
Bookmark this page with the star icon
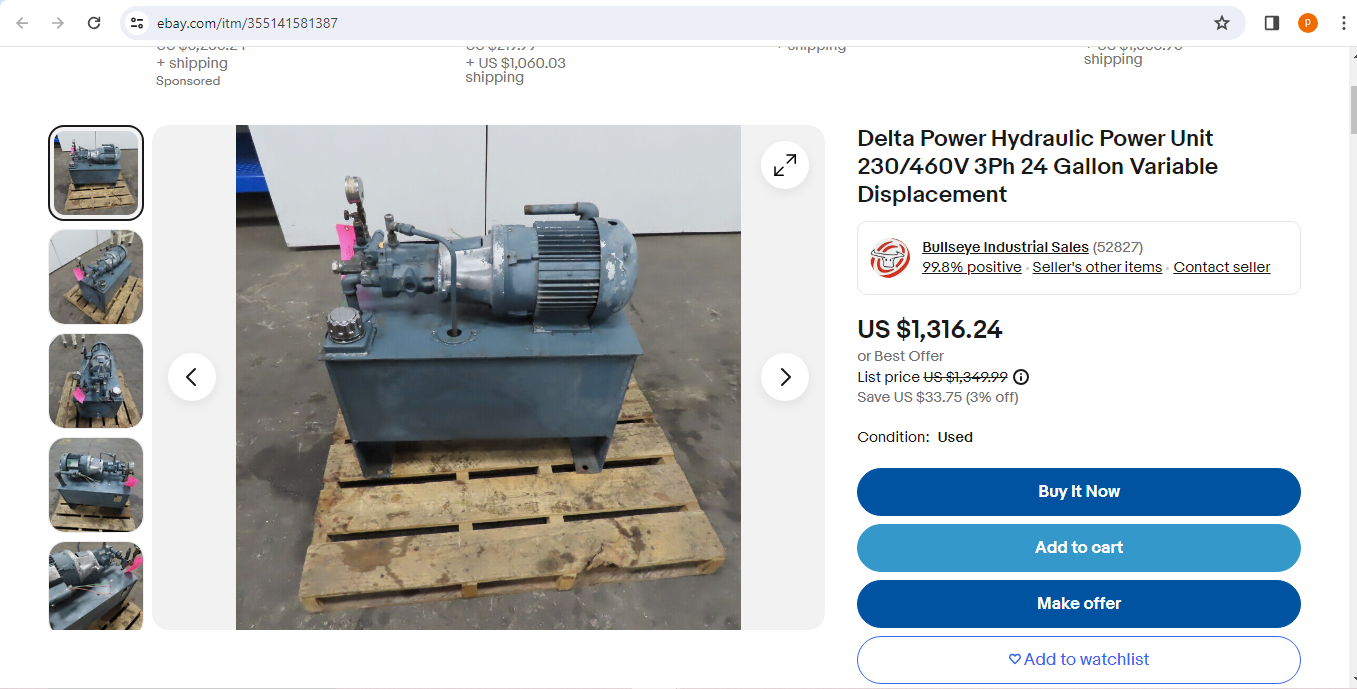(1222, 23)
